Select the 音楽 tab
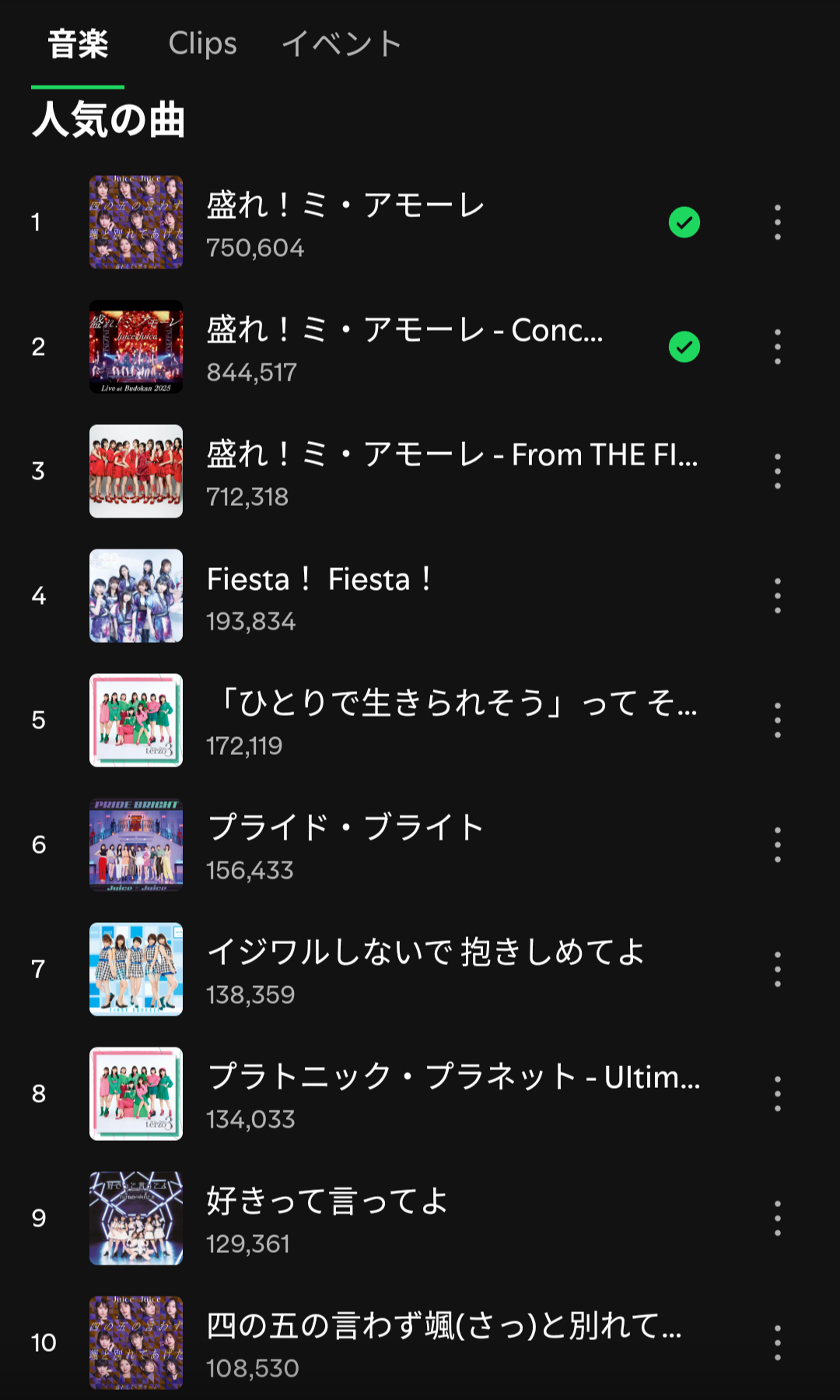Viewport: 840px width, 1400px height. click(78, 44)
